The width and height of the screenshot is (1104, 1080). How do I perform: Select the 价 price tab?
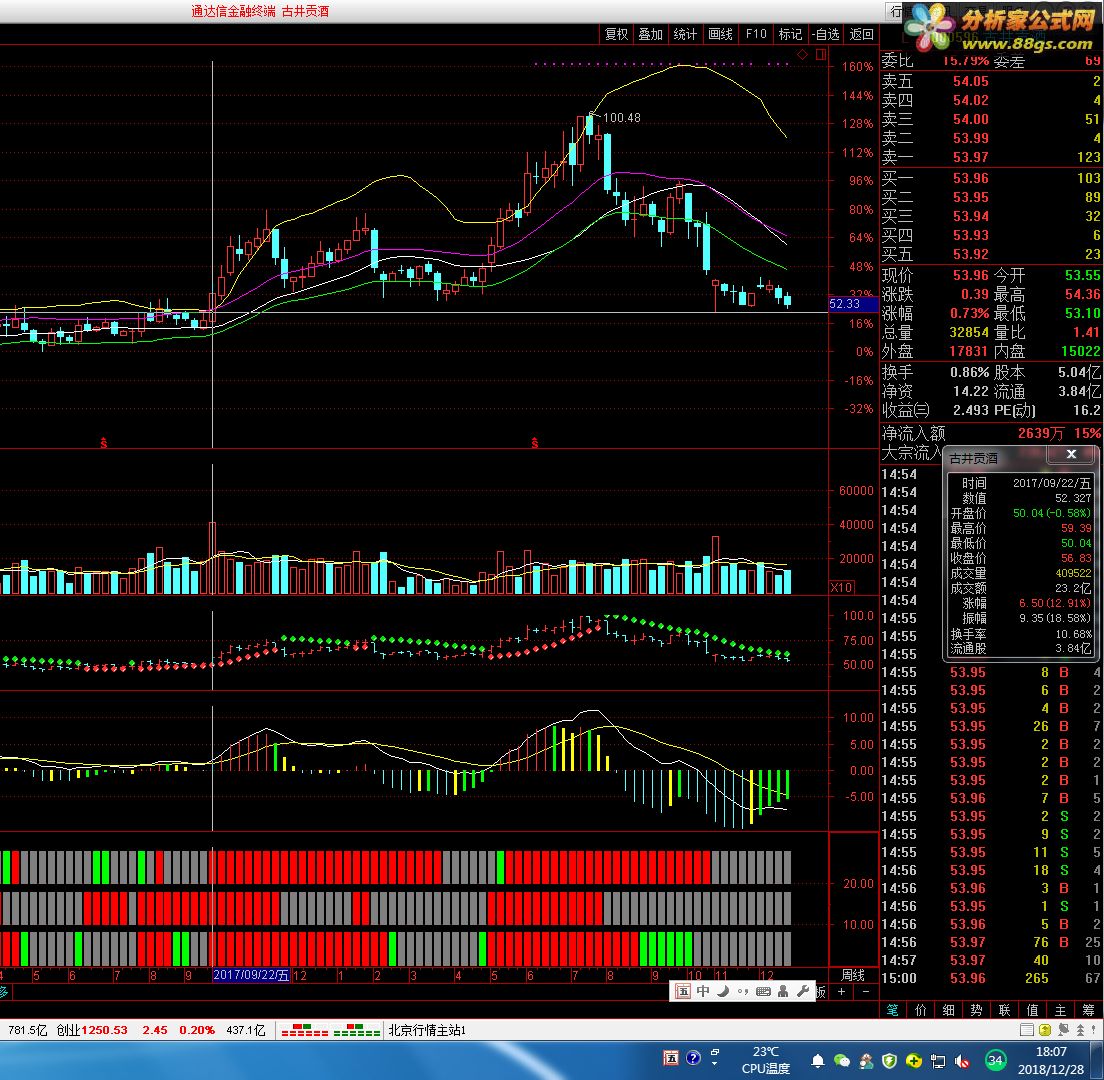pyautogui.click(x=920, y=1010)
